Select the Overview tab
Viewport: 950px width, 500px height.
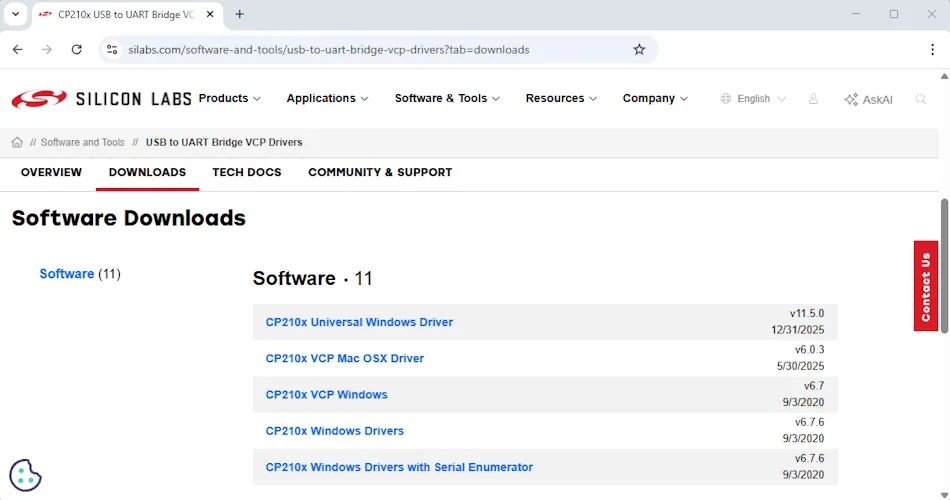(x=51, y=172)
